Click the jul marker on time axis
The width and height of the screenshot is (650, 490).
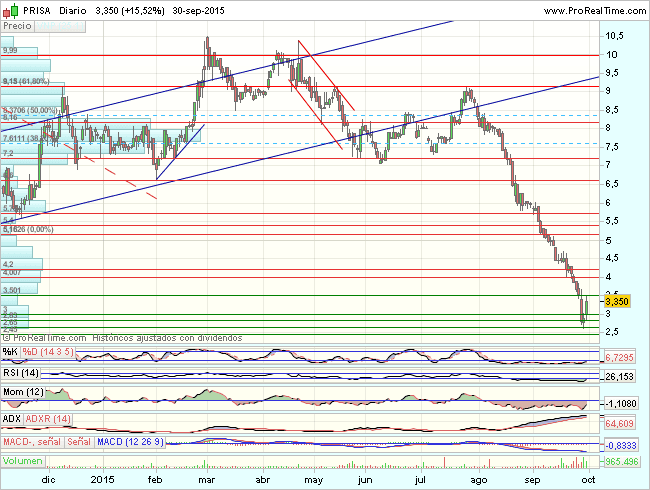pyautogui.click(x=420, y=480)
